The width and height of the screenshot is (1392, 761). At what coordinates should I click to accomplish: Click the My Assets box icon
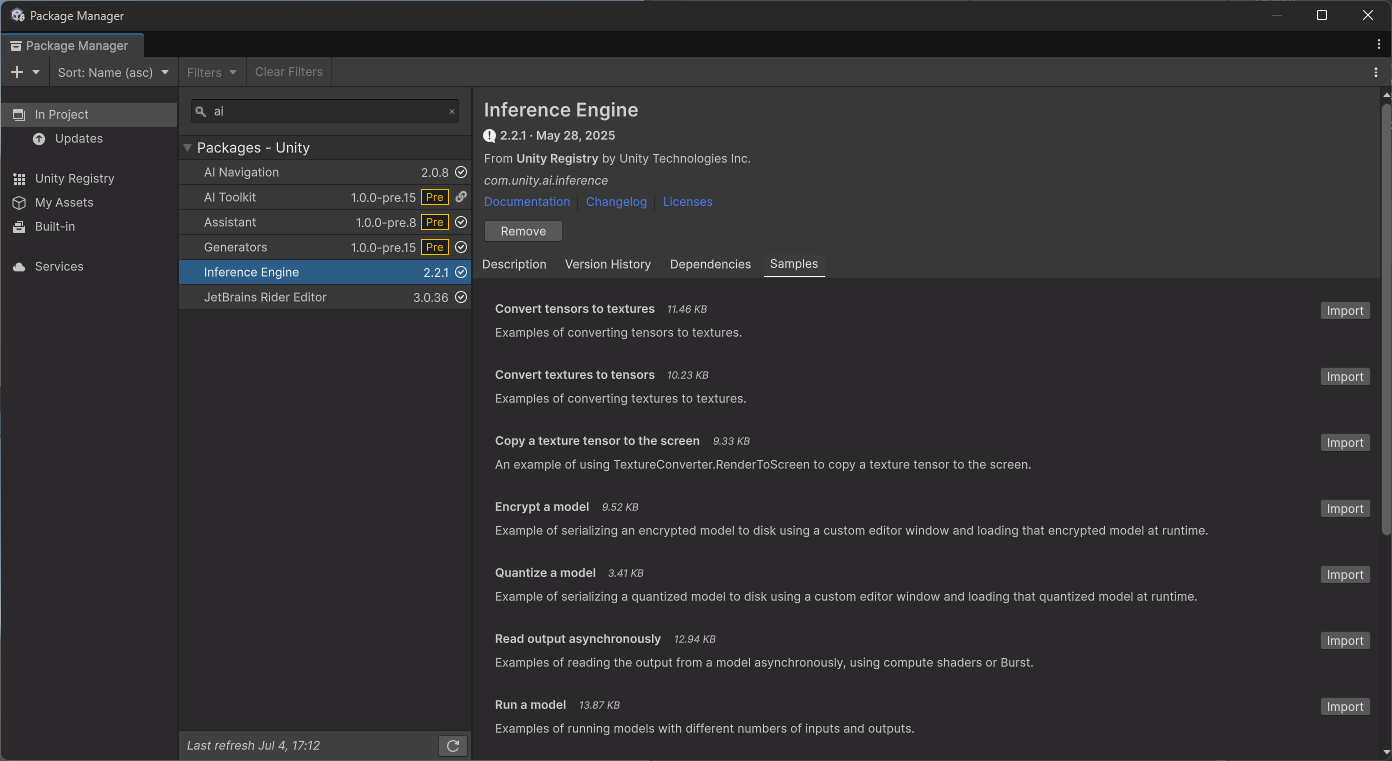coord(18,202)
